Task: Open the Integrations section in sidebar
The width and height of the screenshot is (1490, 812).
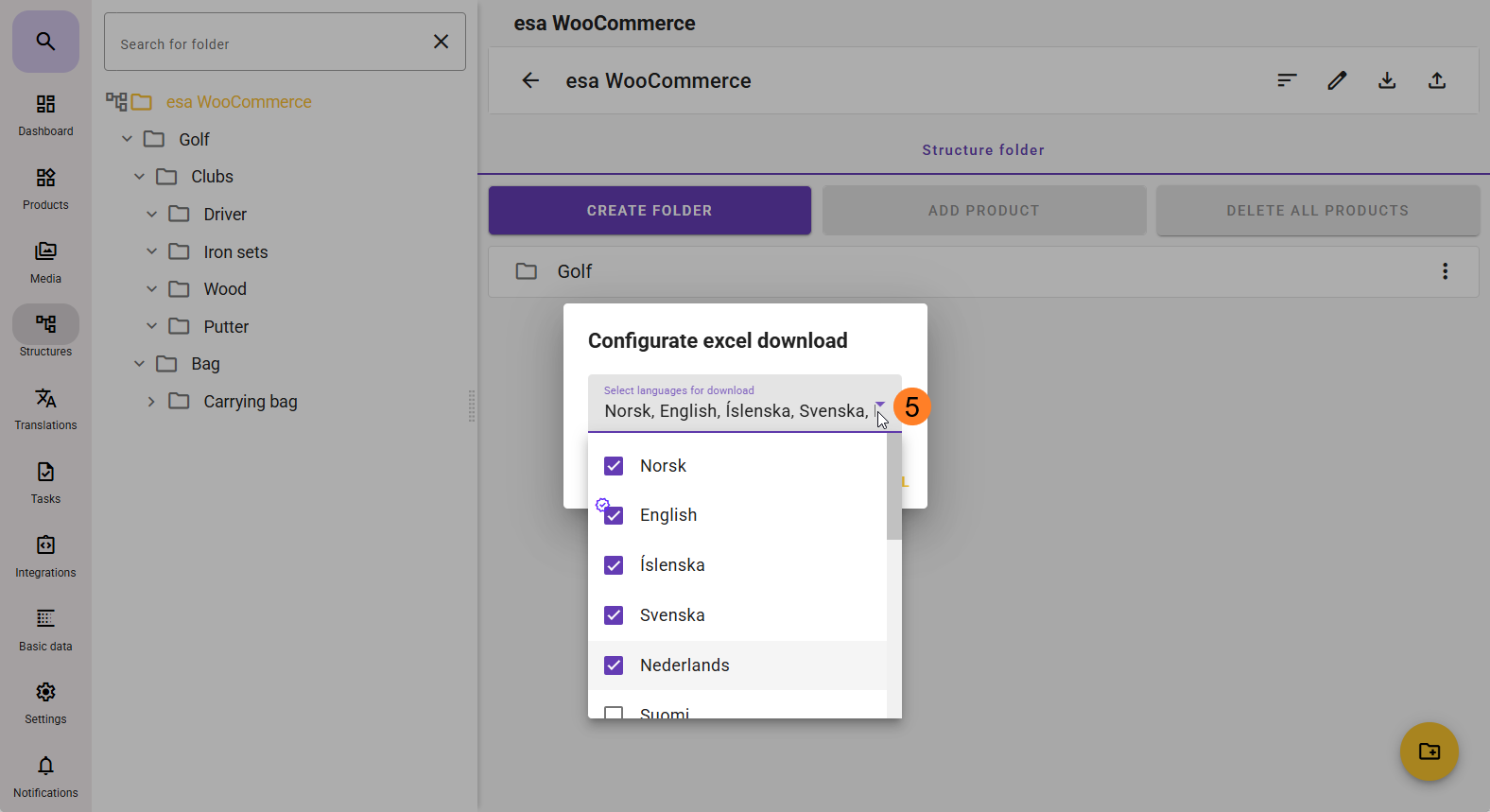Action: 45,556
